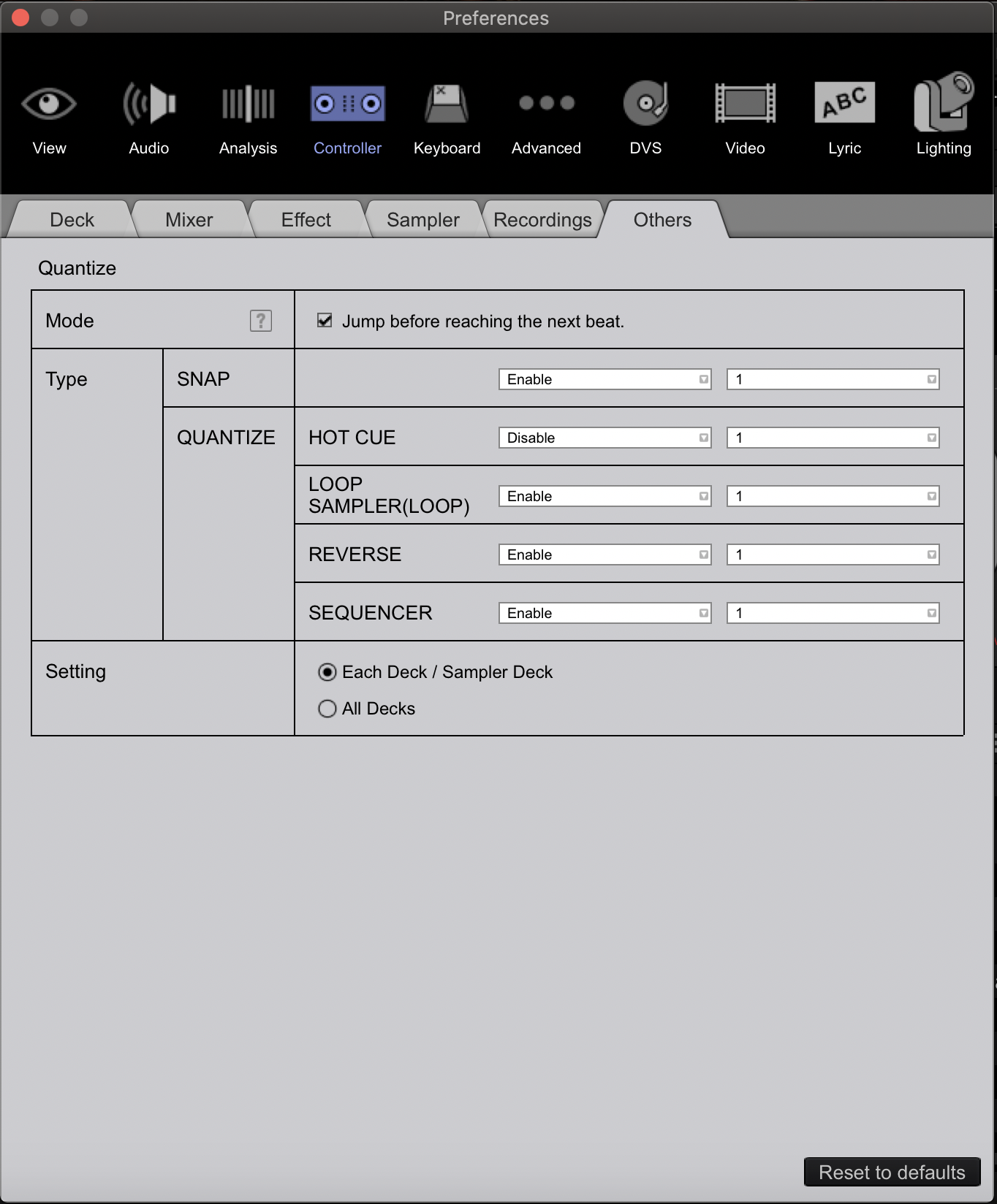This screenshot has height=1204, width=997.
Task: Select the Others tab
Action: click(x=662, y=220)
